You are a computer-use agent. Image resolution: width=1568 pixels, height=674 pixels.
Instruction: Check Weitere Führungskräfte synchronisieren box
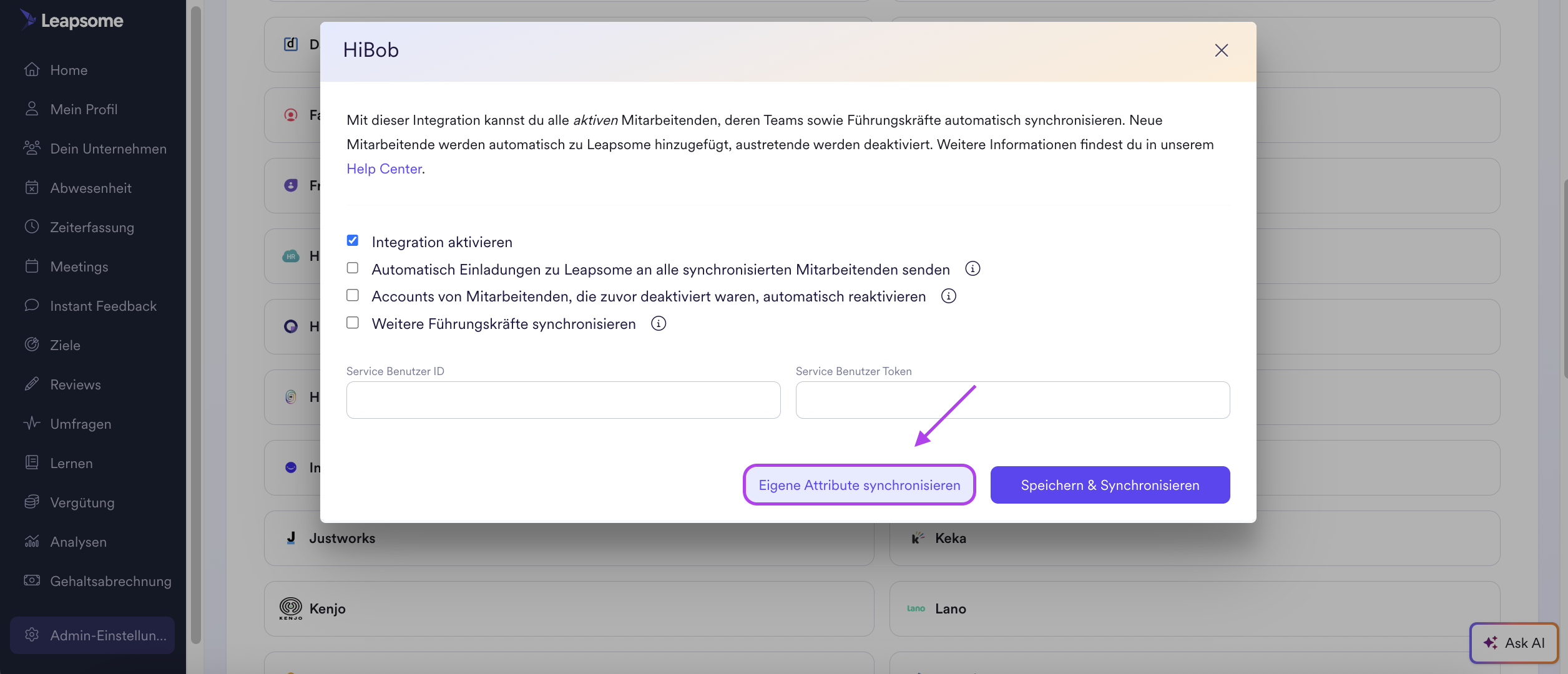click(x=353, y=323)
